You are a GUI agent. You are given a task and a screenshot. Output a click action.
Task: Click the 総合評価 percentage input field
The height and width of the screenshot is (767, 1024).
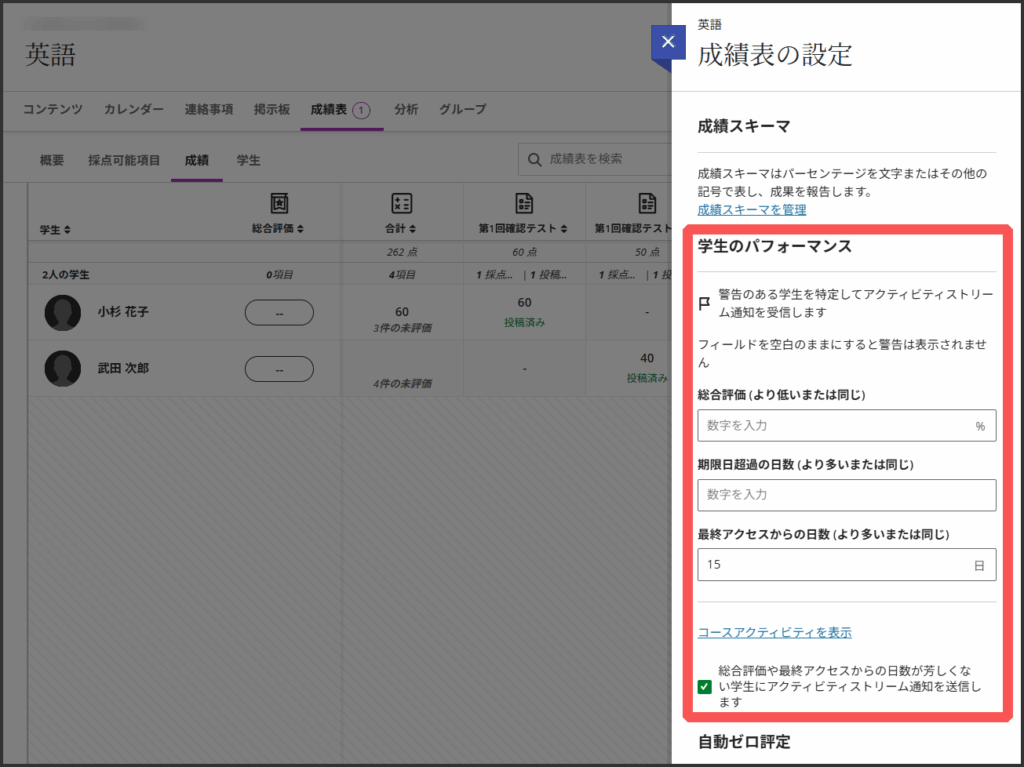pos(835,425)
